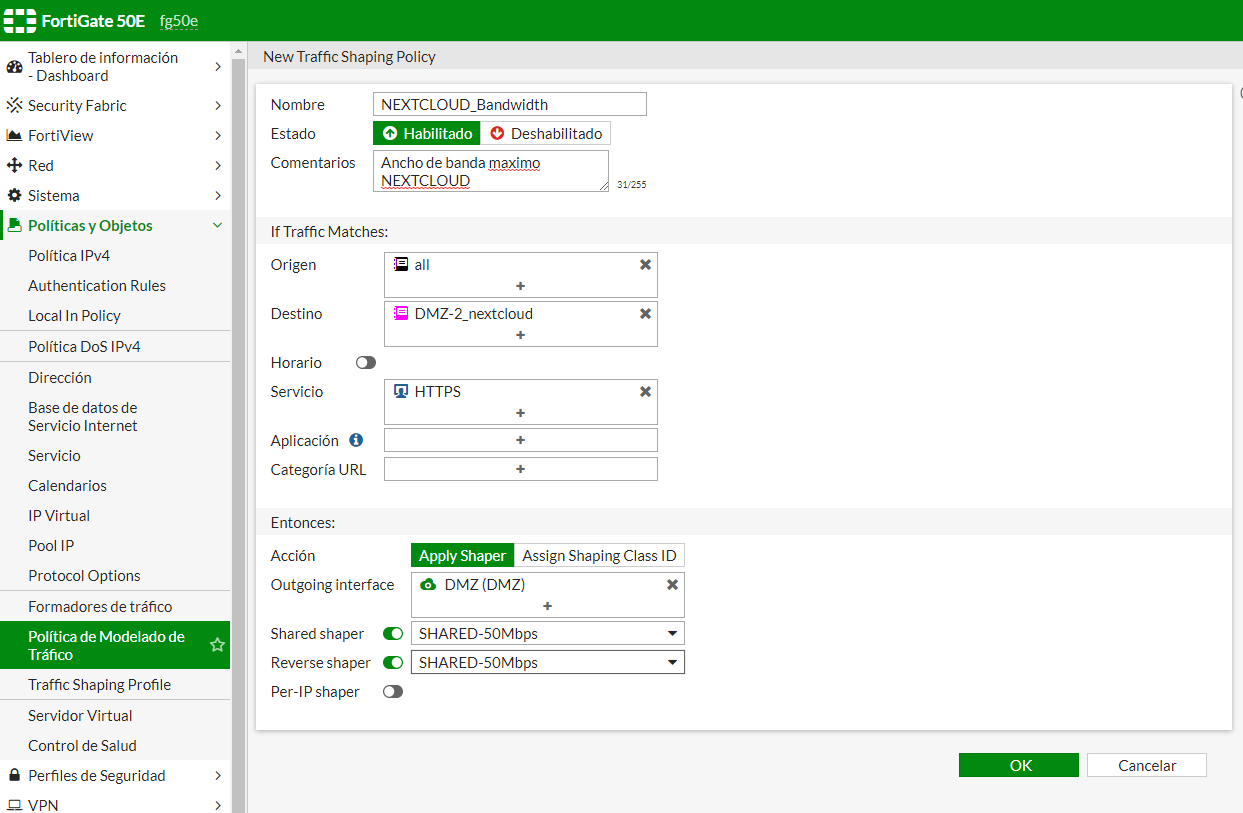Click the Políticas y Objetos icon
The height and width of the screenshot is (813, 1243).
click(x=14, y=225)
